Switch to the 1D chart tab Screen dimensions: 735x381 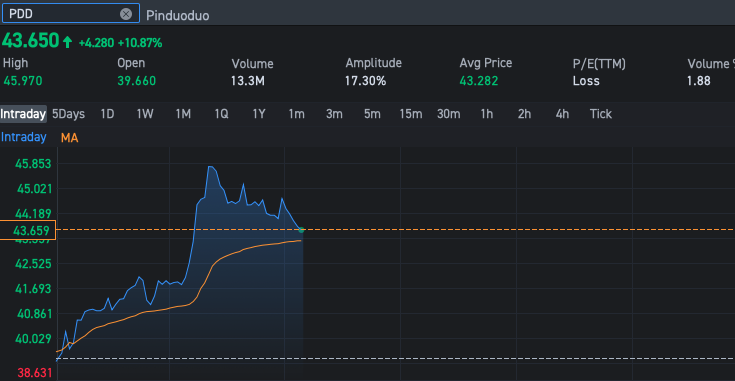(107, 114)
